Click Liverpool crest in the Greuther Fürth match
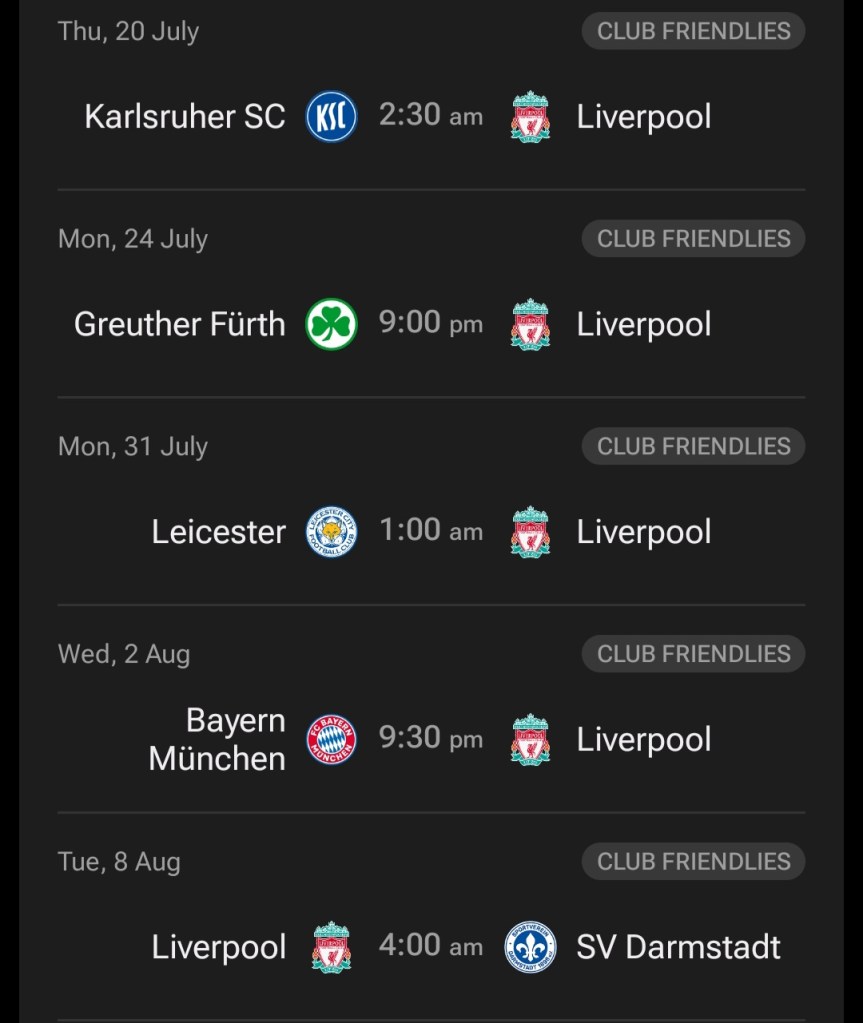This screenshot has width=863, height=1023. click(x=530, y=324)
